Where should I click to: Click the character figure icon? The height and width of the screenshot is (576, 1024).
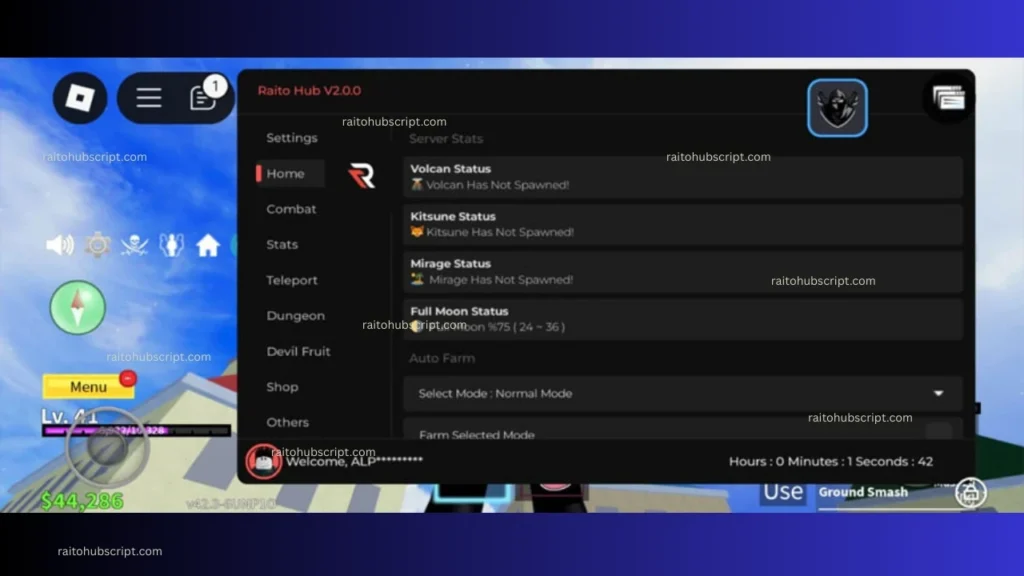[171, 246]
